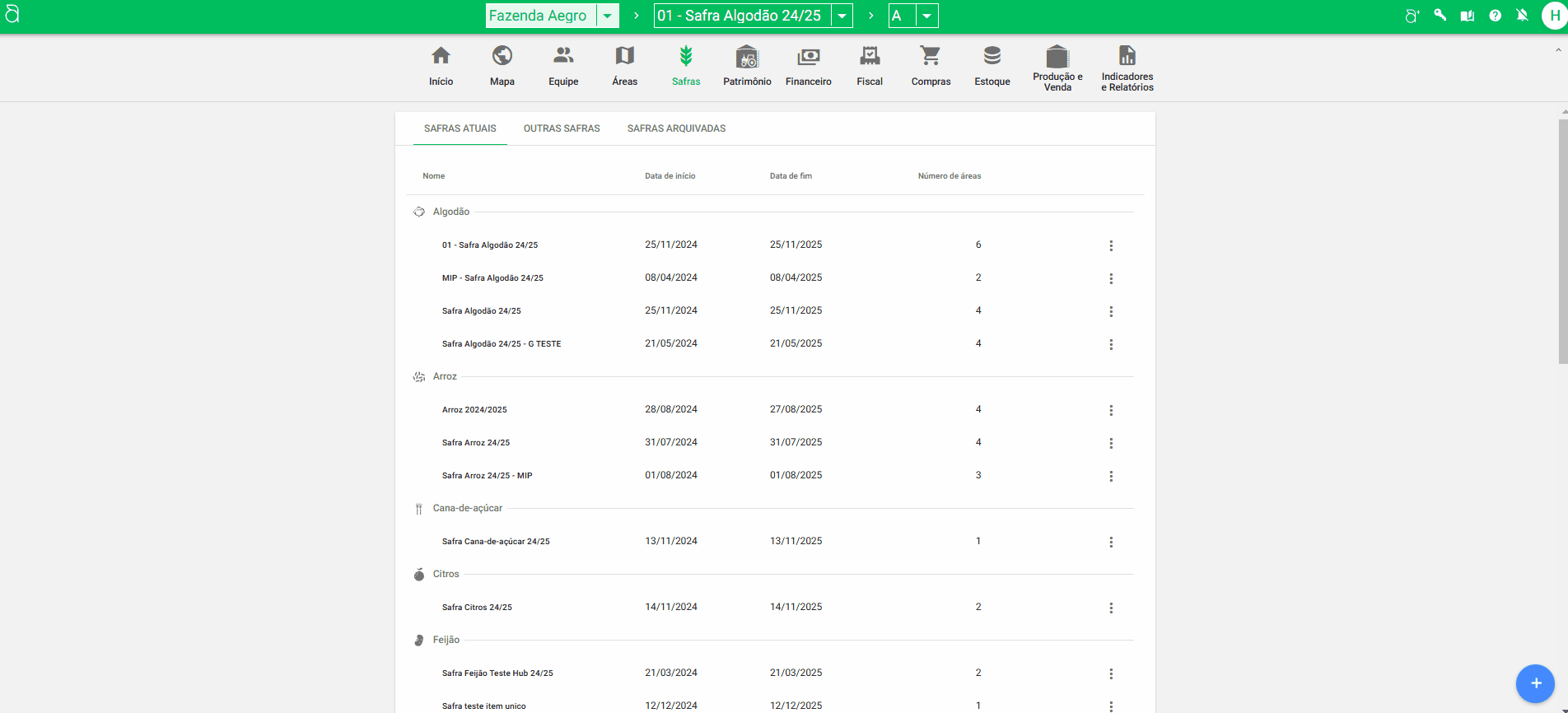Toggle the muted notifications bell
This screenshot has width=1568, height=713.
(1522, 16)
